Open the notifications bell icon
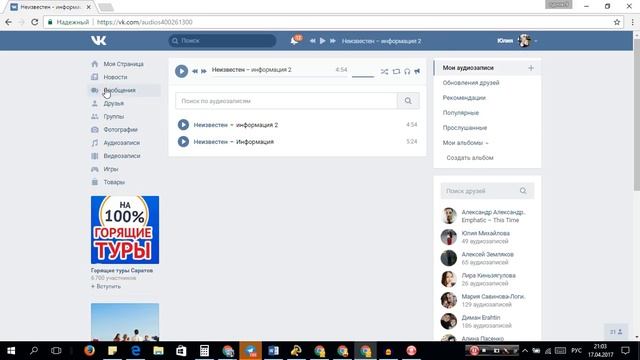Screen dimensions: 640x360 (x=294, y=40)
